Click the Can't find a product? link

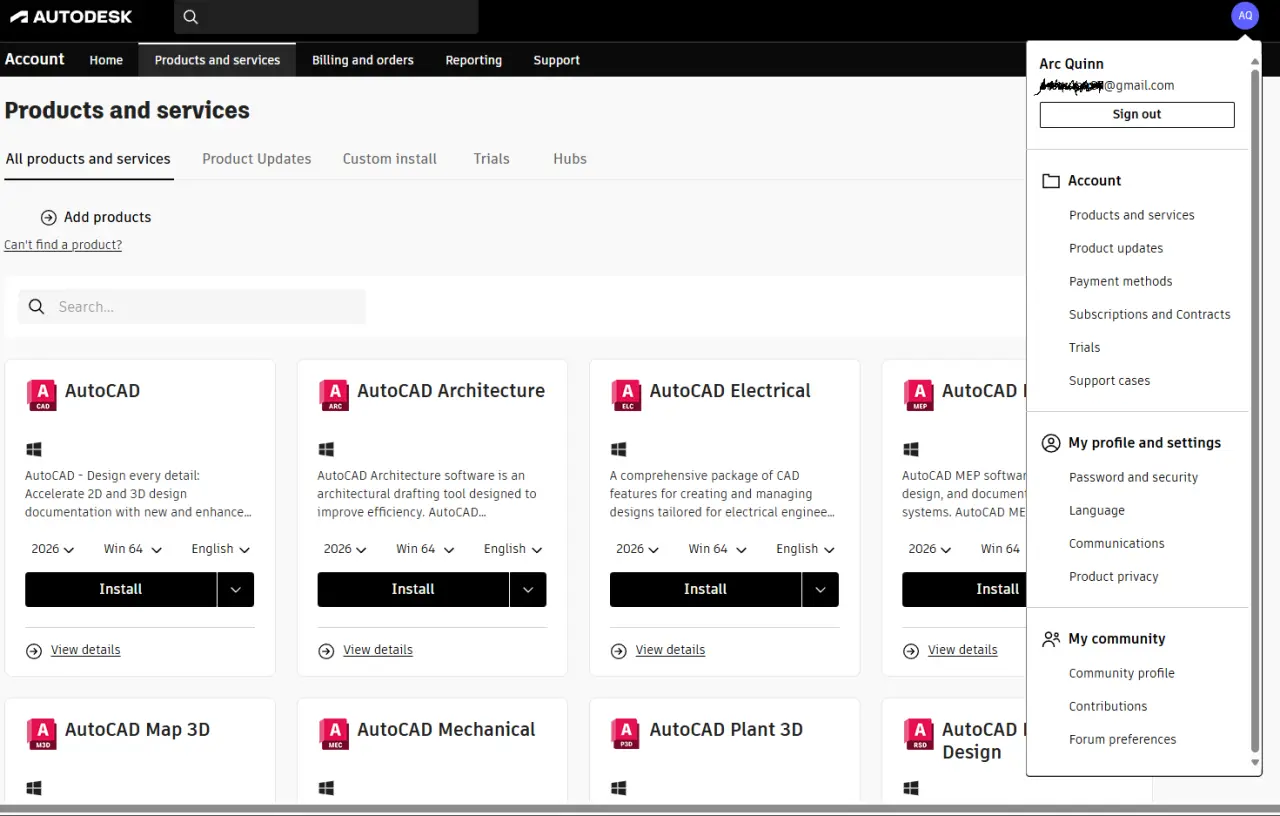tap(63, 245)
